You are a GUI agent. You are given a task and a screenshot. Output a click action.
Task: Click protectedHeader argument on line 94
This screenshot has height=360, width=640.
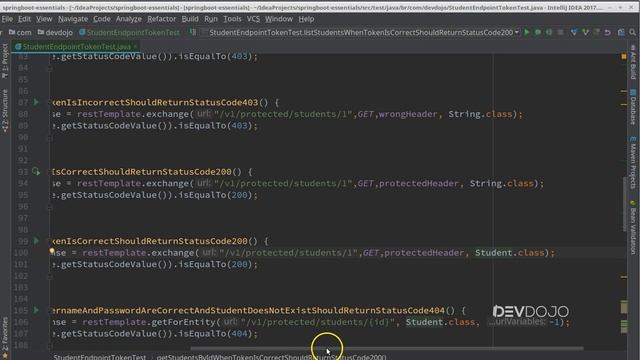coord(418,184)
